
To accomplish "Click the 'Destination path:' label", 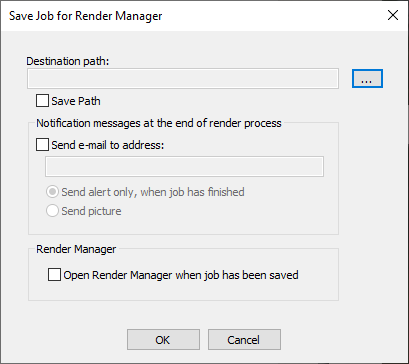I will (68, 61).
